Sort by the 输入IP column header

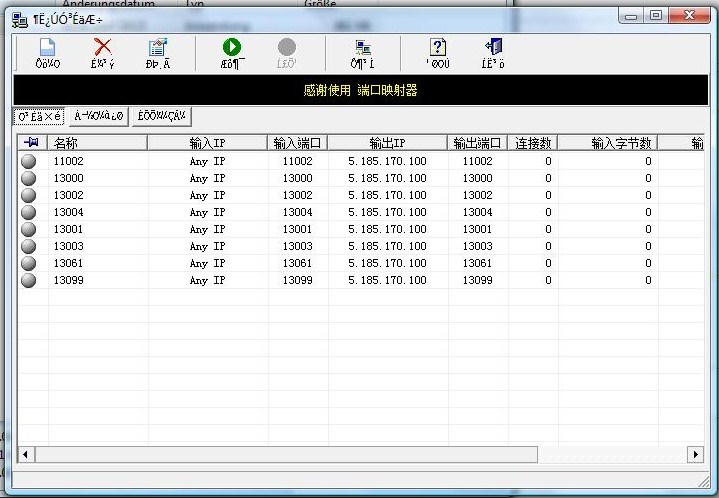[207, 143]
